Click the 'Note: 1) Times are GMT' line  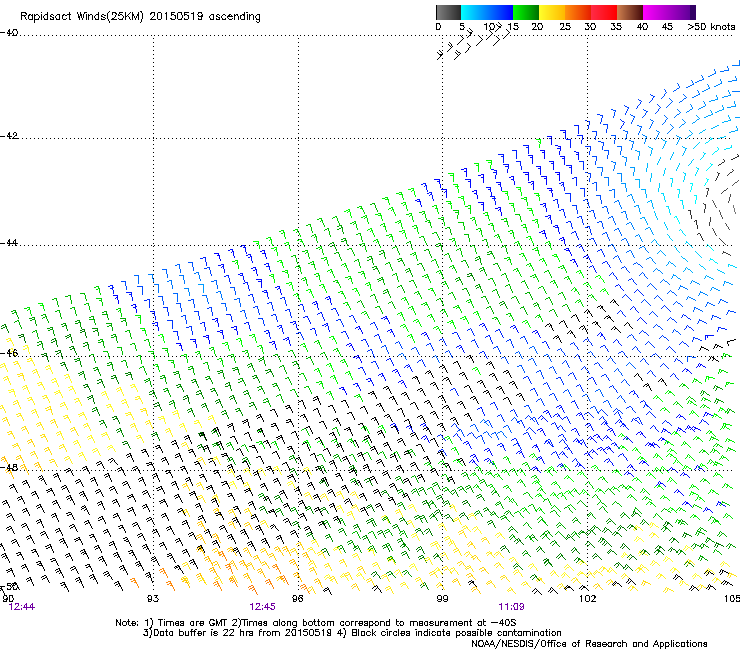(316, 623)
